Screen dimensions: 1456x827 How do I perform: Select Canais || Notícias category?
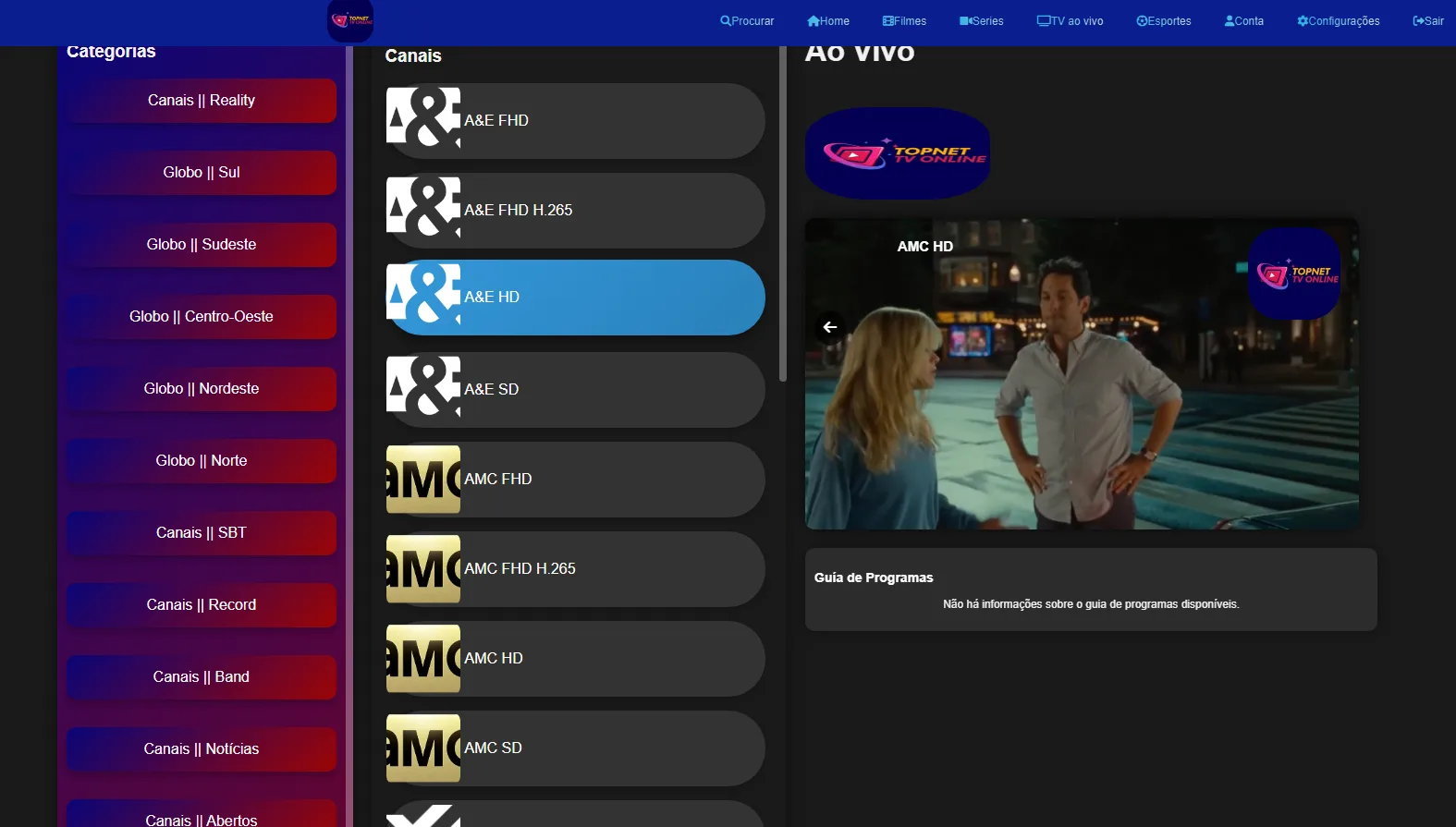click(x=201, y=749)
